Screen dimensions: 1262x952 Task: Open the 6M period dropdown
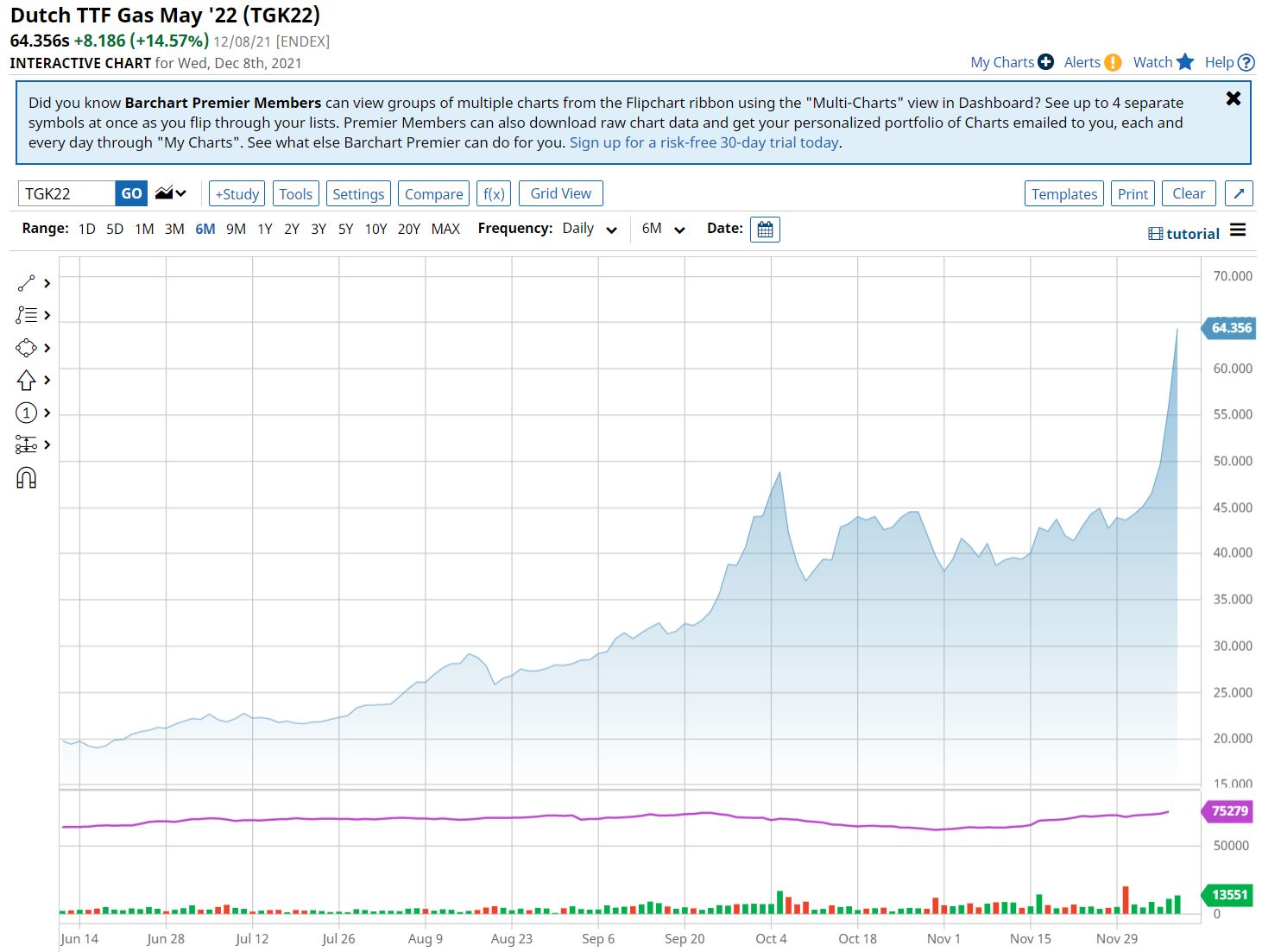tap(663, 229)
